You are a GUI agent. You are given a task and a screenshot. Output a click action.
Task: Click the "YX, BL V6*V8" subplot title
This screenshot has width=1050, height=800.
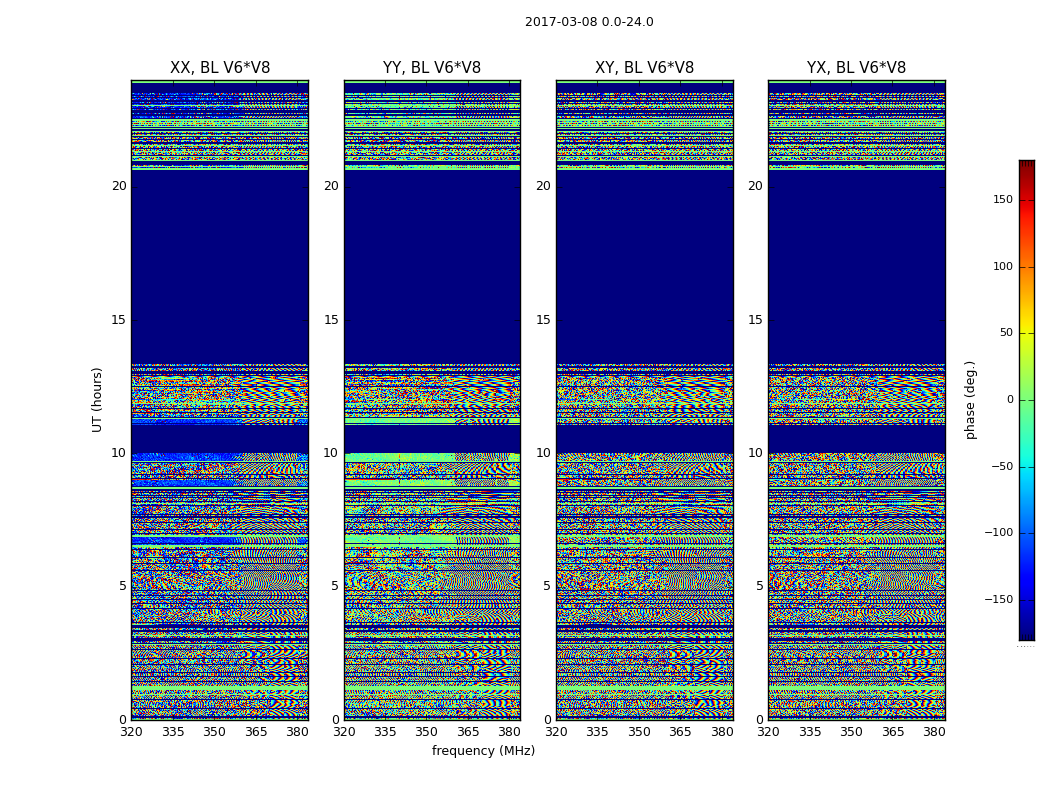[x=856, y=68]
